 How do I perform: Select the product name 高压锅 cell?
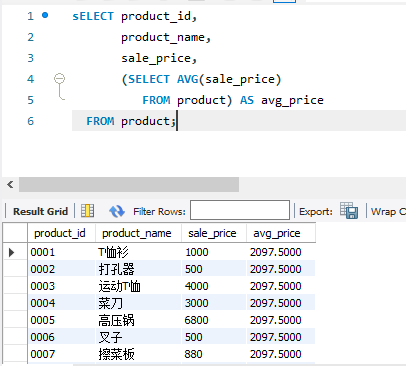(138, 320)
